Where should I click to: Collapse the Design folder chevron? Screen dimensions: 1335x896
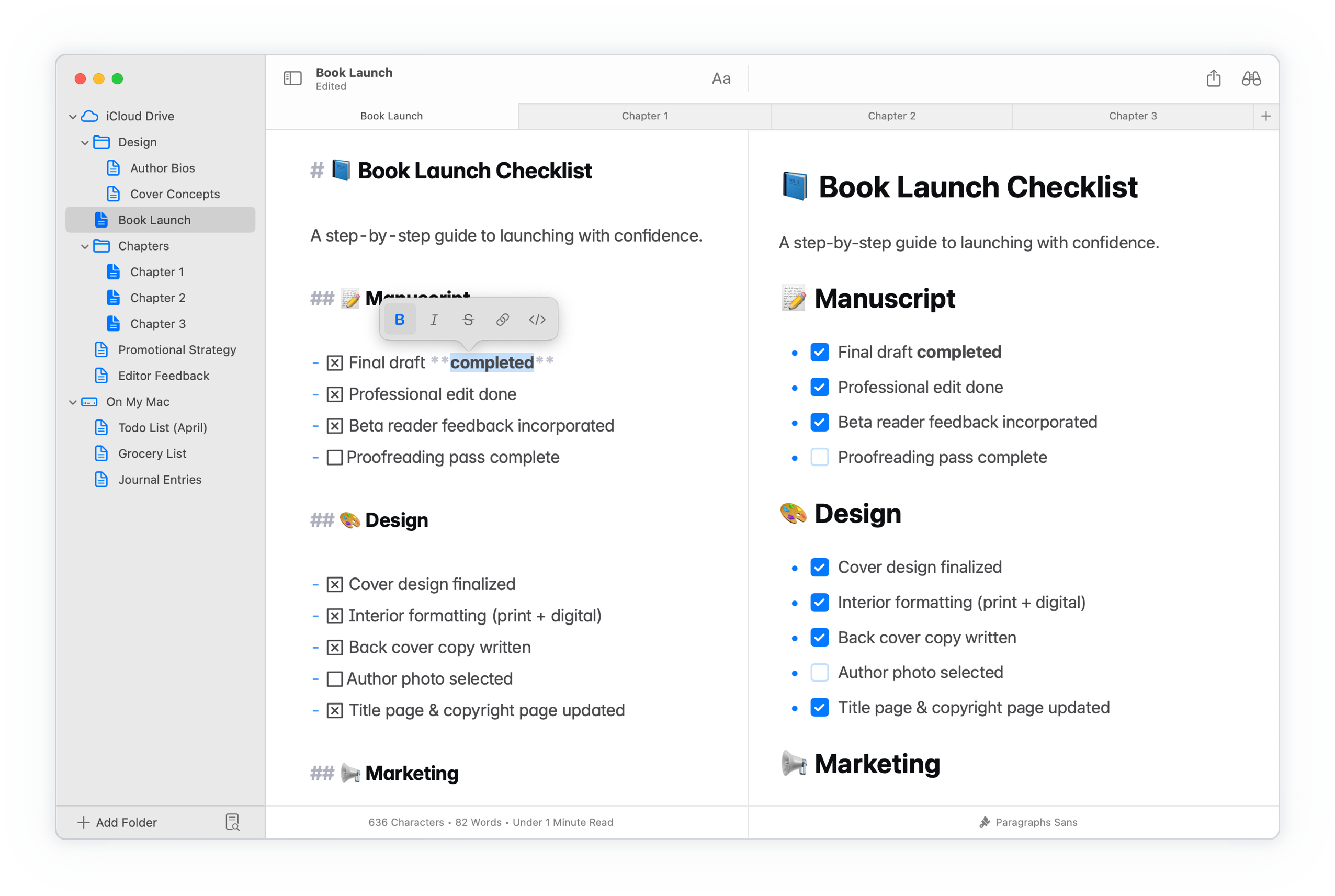[x=85, y=142]
